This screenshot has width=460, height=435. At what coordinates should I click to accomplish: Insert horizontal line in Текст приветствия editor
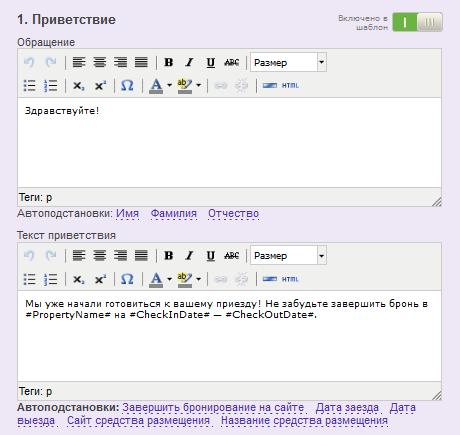(x=270, y=279)
